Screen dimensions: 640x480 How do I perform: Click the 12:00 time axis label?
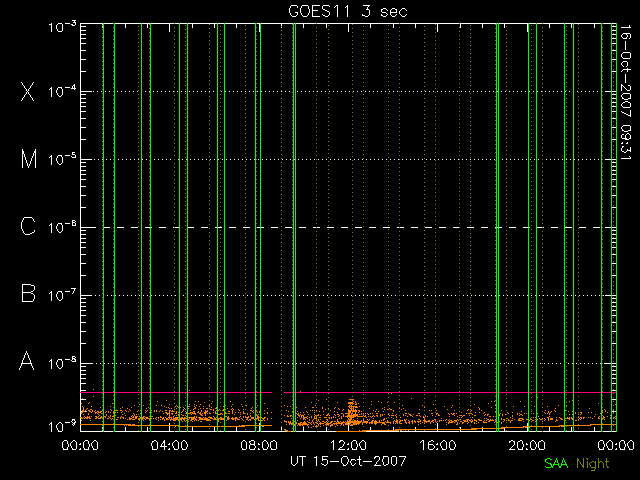[348, 445]
